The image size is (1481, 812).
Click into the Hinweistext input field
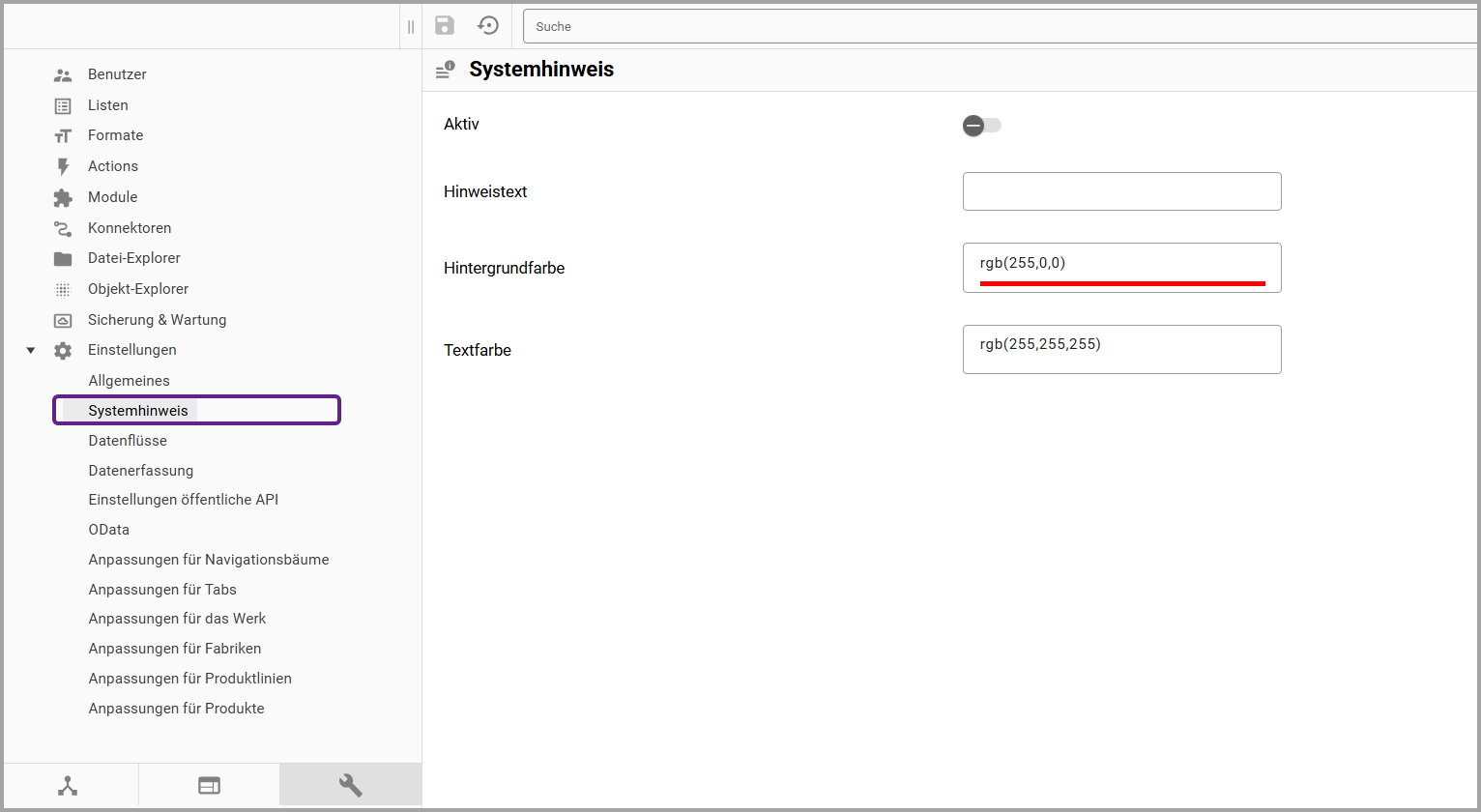(1121, 191)
